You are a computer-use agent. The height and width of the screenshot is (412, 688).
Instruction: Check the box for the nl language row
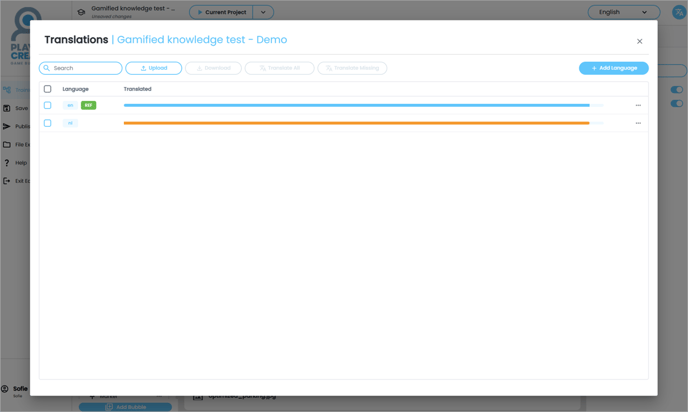point(47,123)
